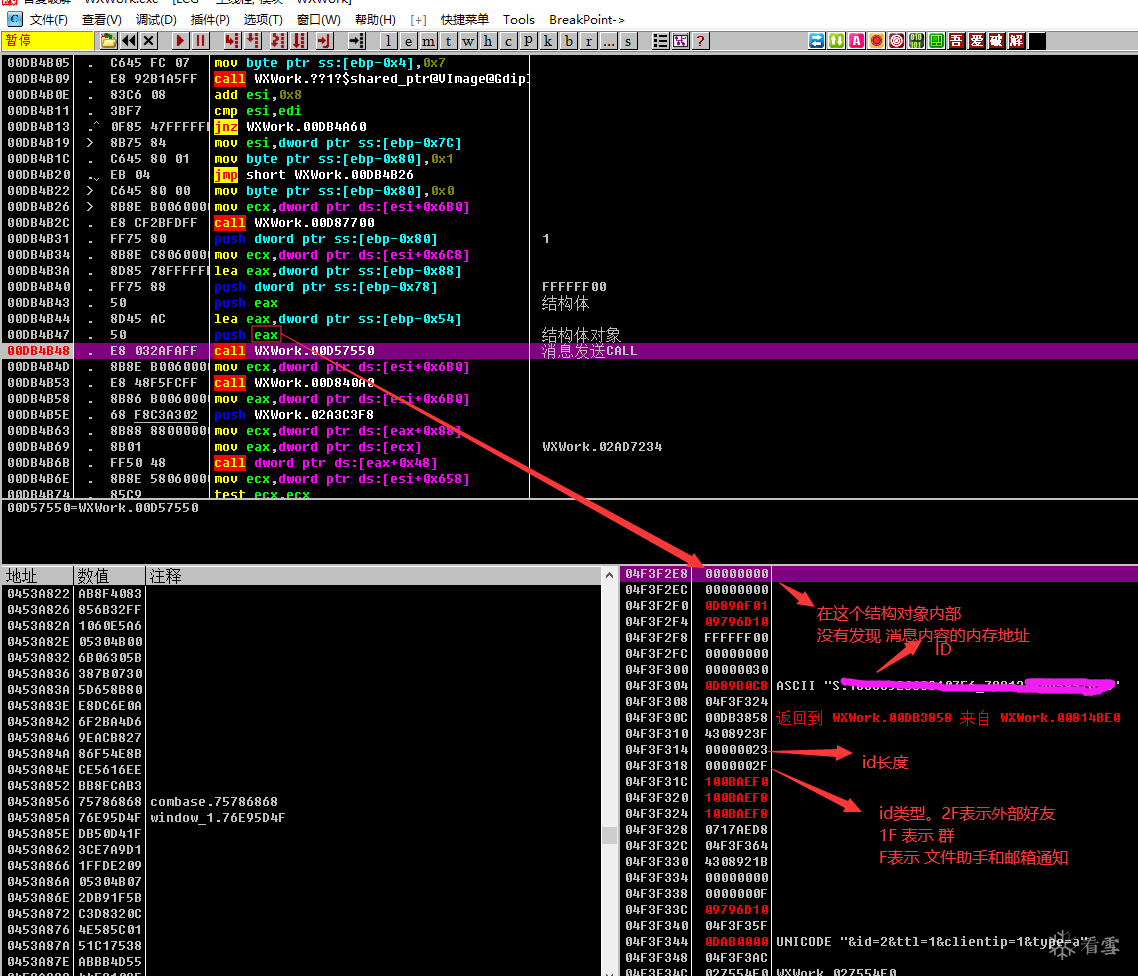Image resolution: width=1138 pixels, height=976 pixels.
Task: Click the orange record circle plugin icon
Action: (x=877, y=41)
